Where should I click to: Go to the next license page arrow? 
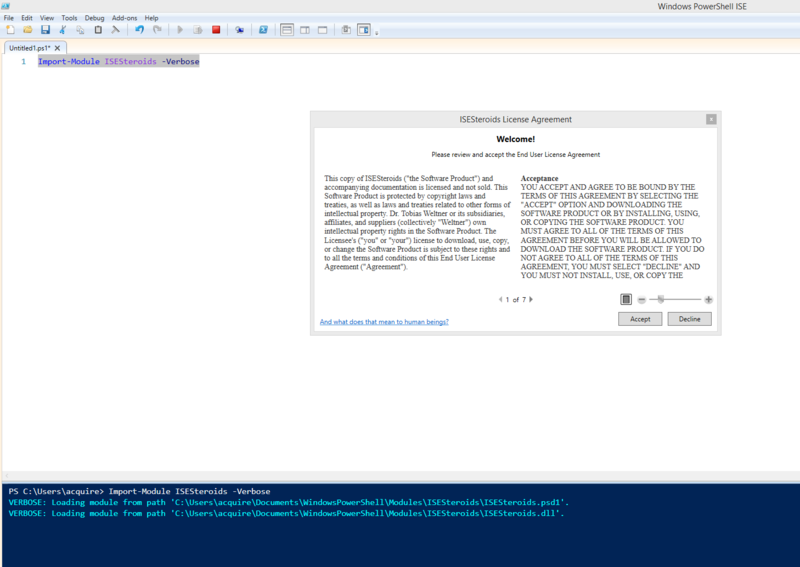point(531,300)
